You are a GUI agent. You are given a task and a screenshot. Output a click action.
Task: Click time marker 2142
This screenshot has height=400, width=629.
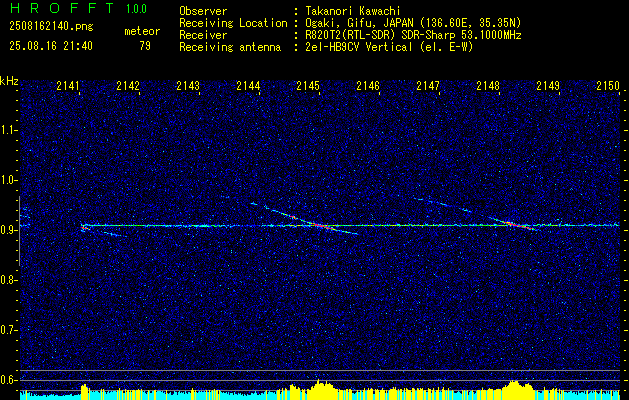tap(128, 85)
